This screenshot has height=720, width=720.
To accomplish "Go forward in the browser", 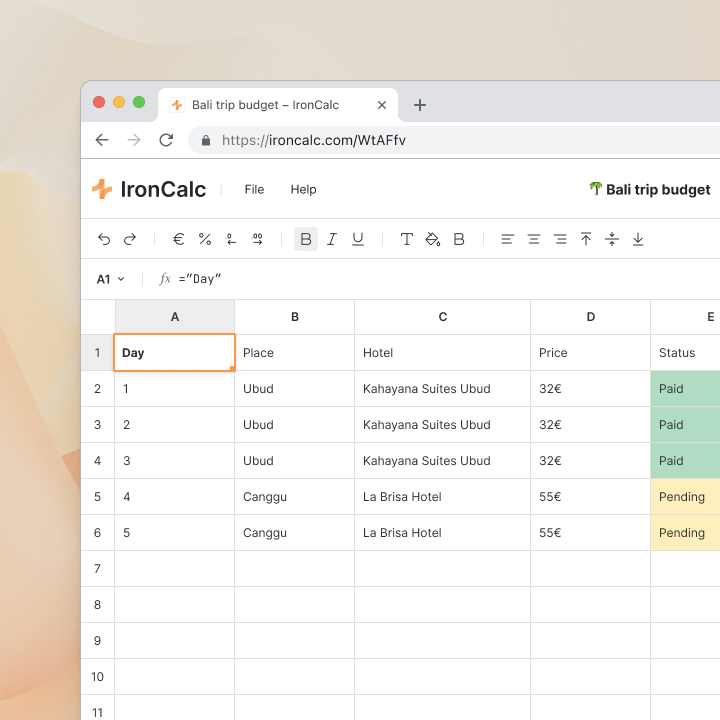I will pos(134,140).
